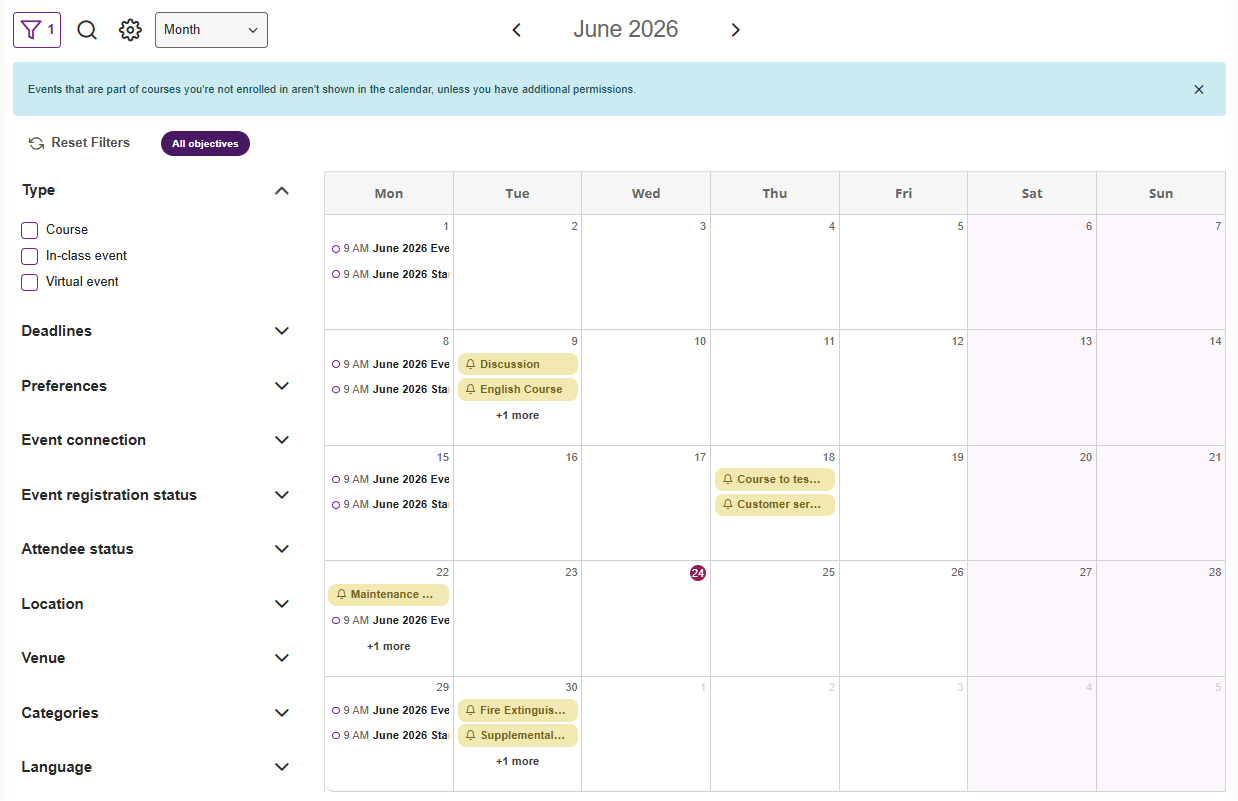Go to previous month arrow

(517, 30)
